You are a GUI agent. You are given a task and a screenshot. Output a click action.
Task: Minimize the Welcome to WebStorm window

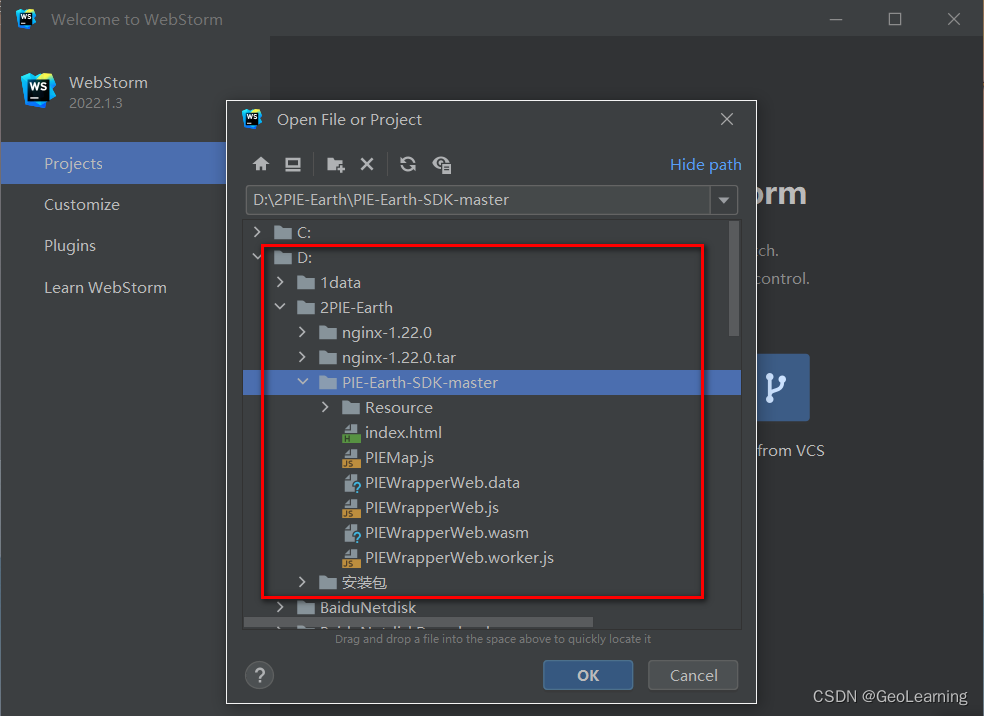(836, 19)
